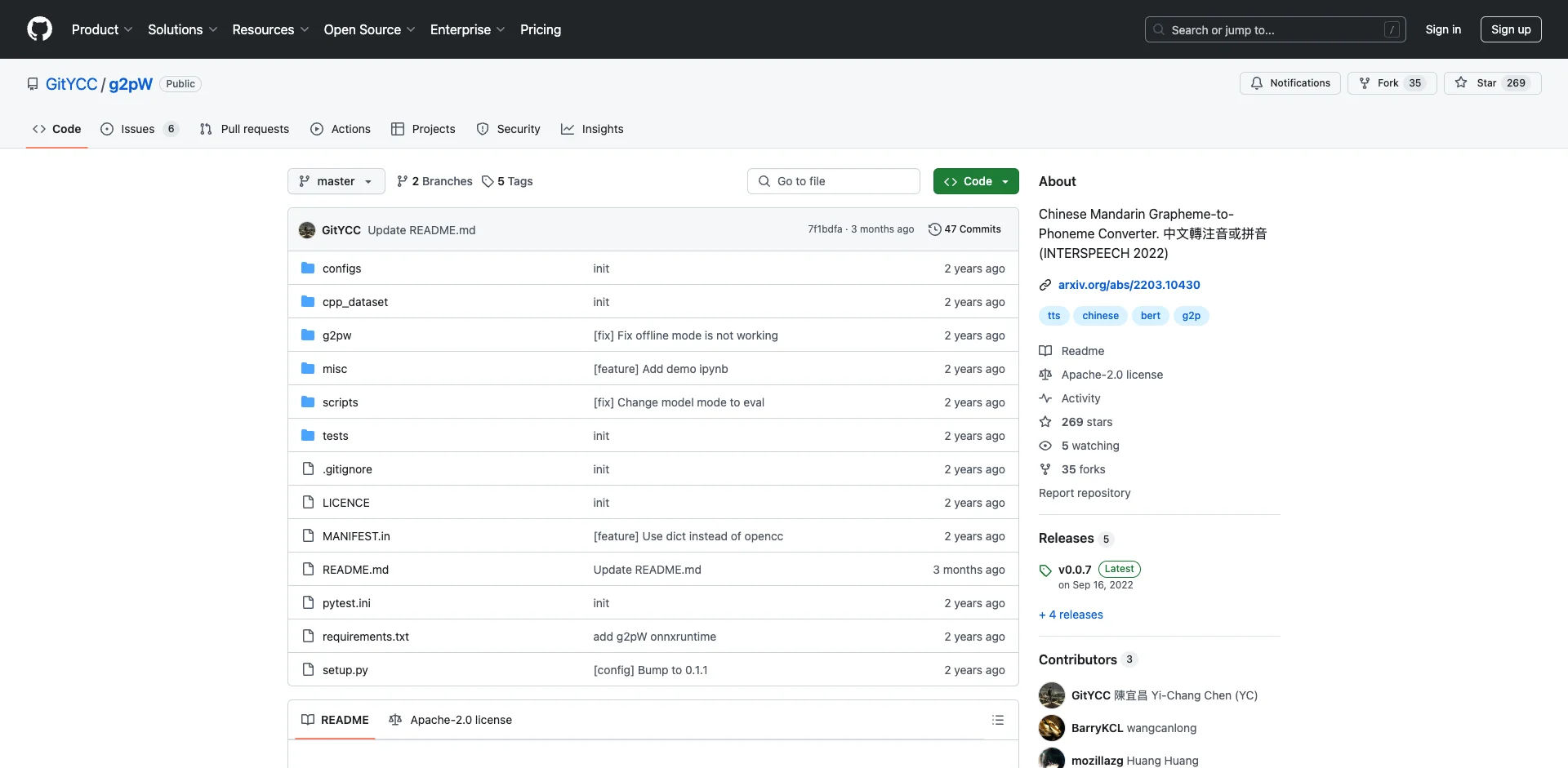Image resolution: width=1568 pixels, height=768 pixels.
Task: Click the GitHub logo icon
Action: 39,29
